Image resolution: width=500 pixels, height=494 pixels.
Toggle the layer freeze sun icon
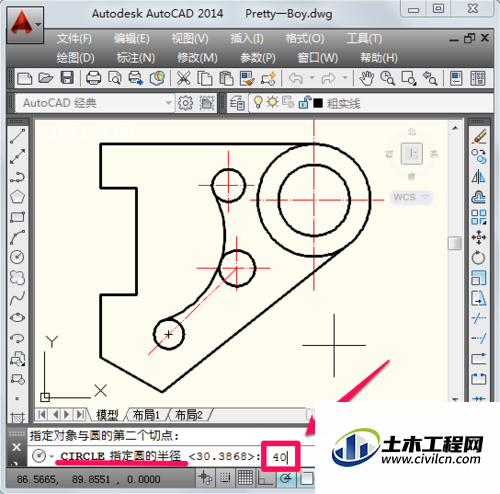point(272,102)
